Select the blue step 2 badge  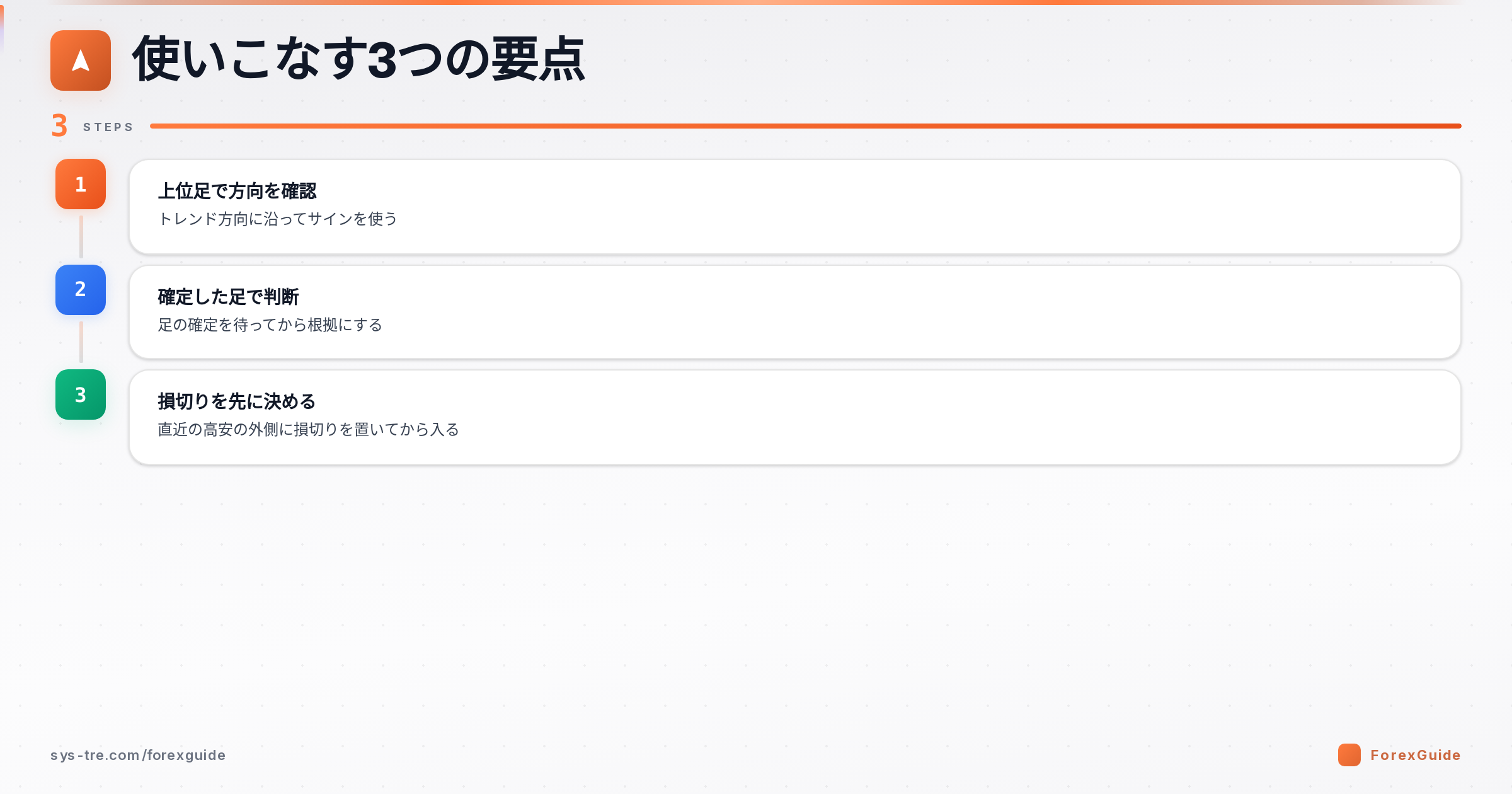(81, 290)
